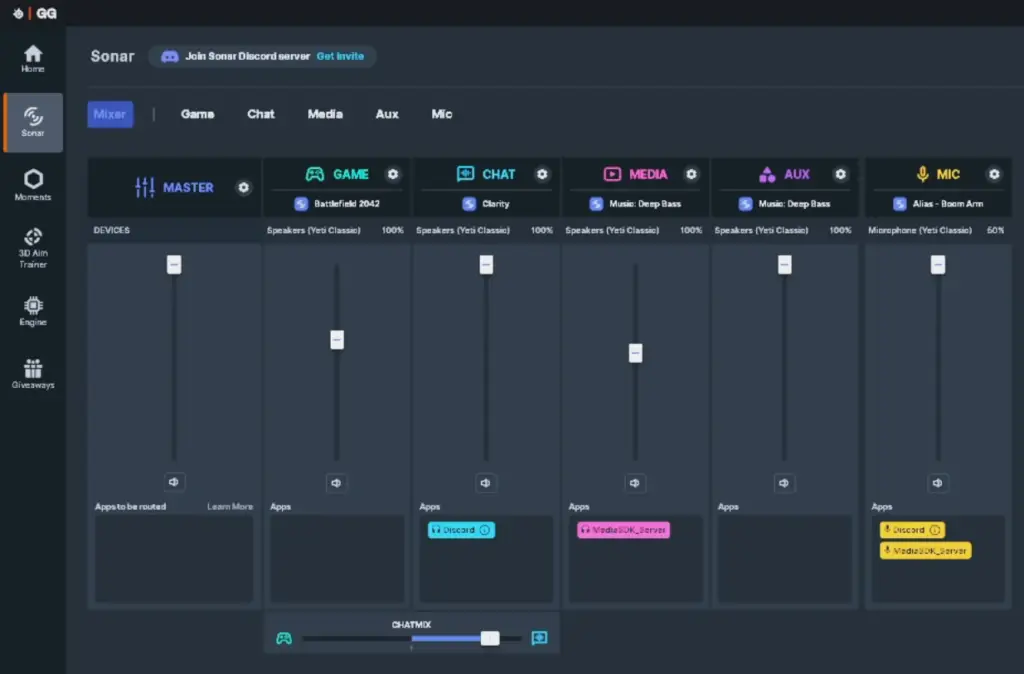
Task: Click the ChatMix chat icon
Action: click(x=539, y=637)
